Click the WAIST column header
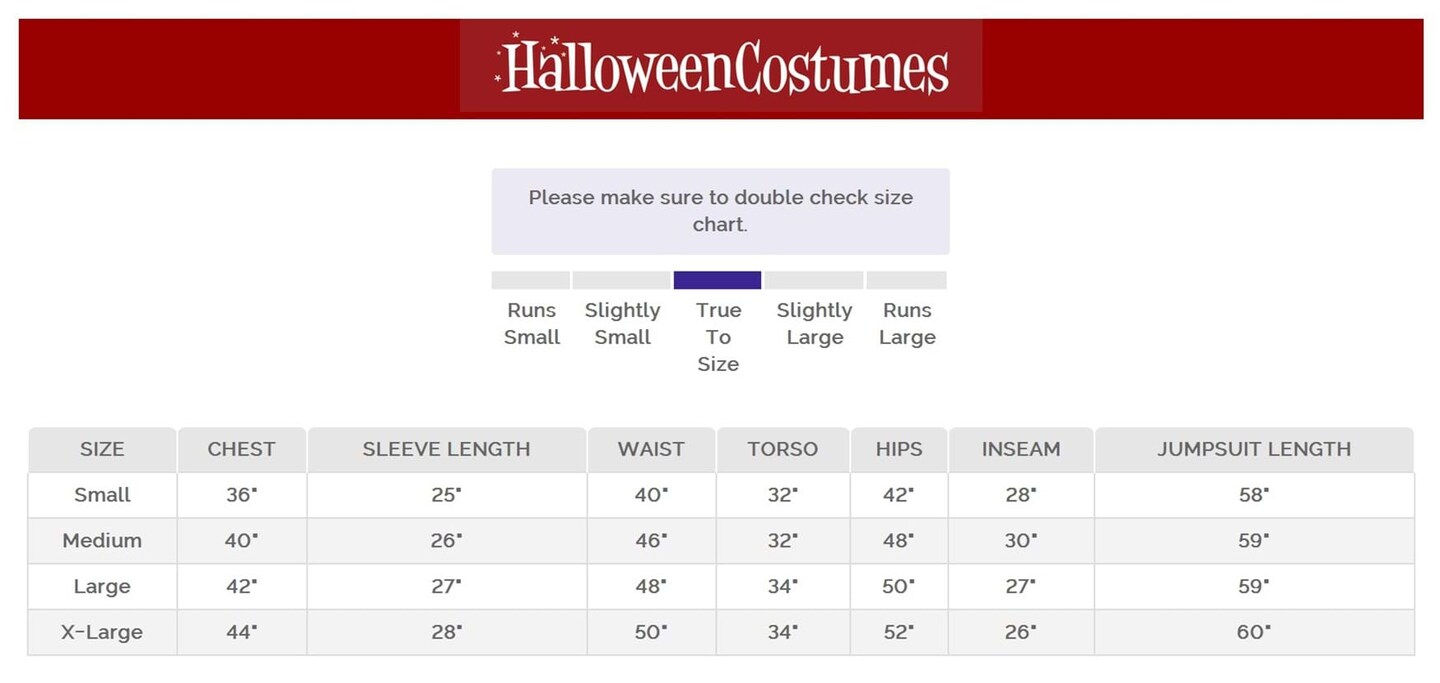Image resolution: width=1440 pixels, height=683 pixels. (x=651, y=450)
